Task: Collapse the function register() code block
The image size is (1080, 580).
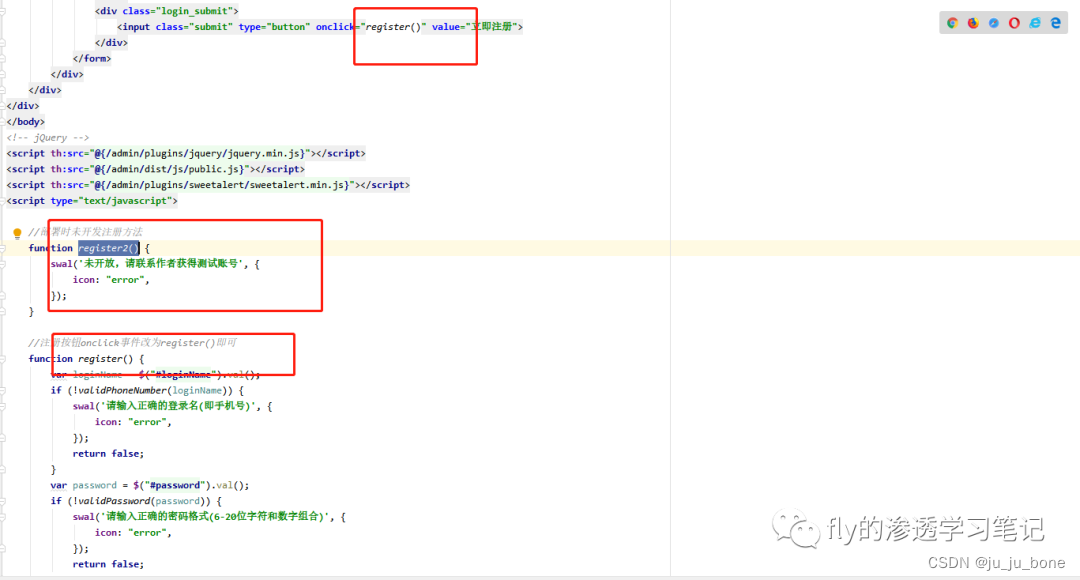Action: 3,359
